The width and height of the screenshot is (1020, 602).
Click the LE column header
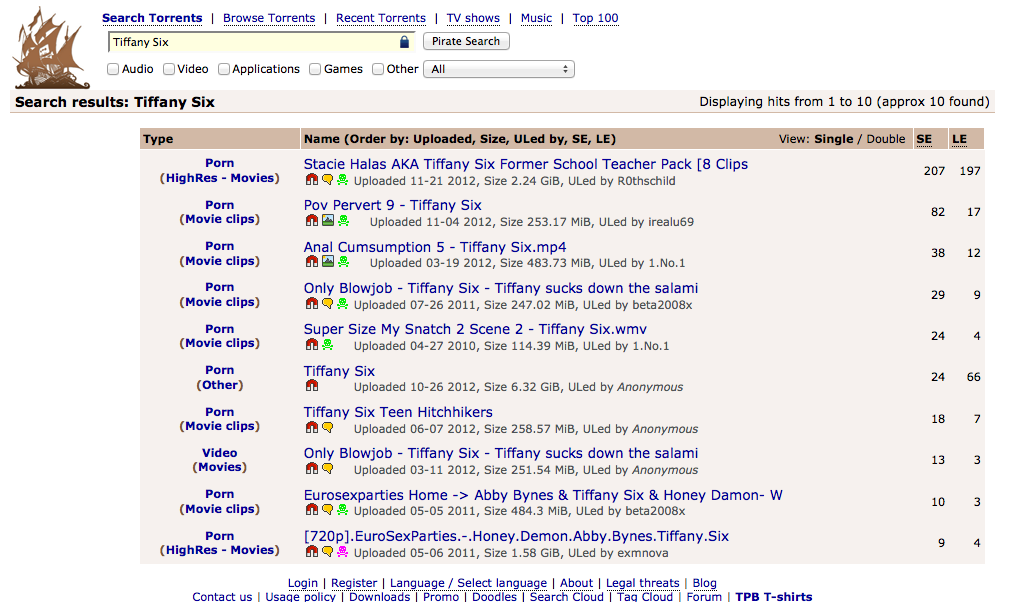coord(960,139)
